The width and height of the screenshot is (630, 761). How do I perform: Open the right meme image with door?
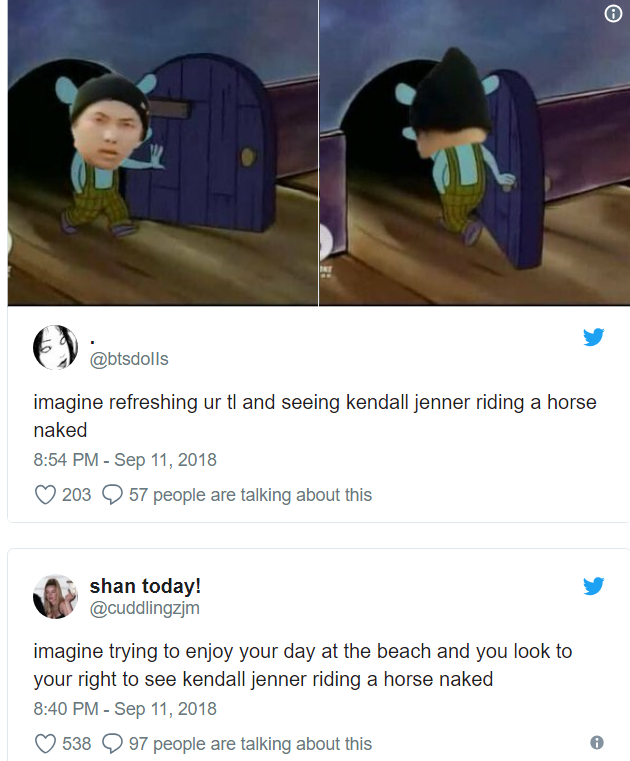pos(475,152)
